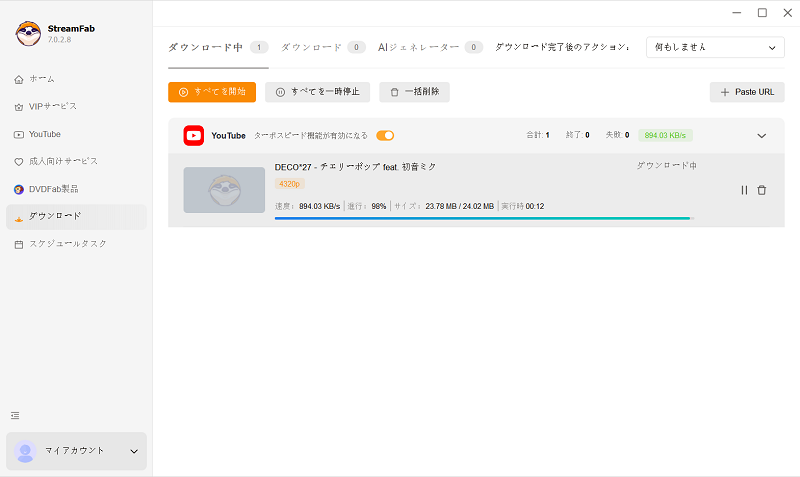Click the red YouTube group logo
Screen dimensions: 800x477
point(194,136)
